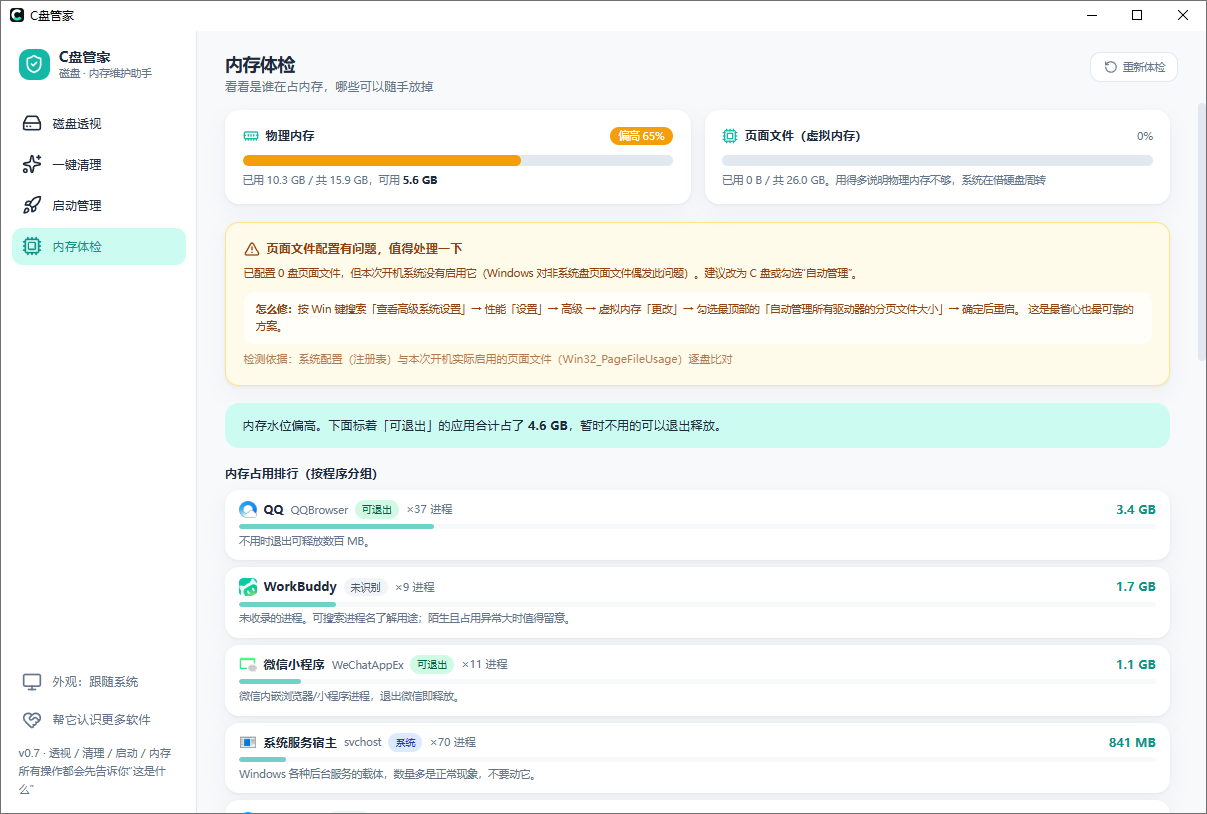Click the 重新体检 button
The image size is (1207, 814).
click(x=1134, y=67)
